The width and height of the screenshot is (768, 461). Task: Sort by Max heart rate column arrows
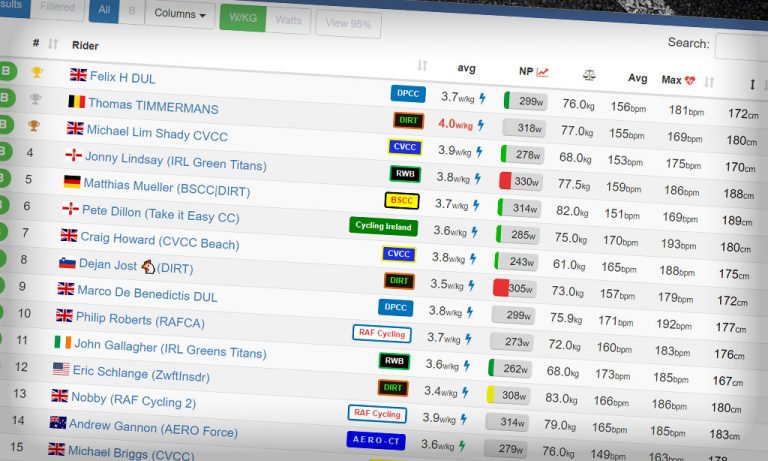pyautogui.click(x=710, y=83)
